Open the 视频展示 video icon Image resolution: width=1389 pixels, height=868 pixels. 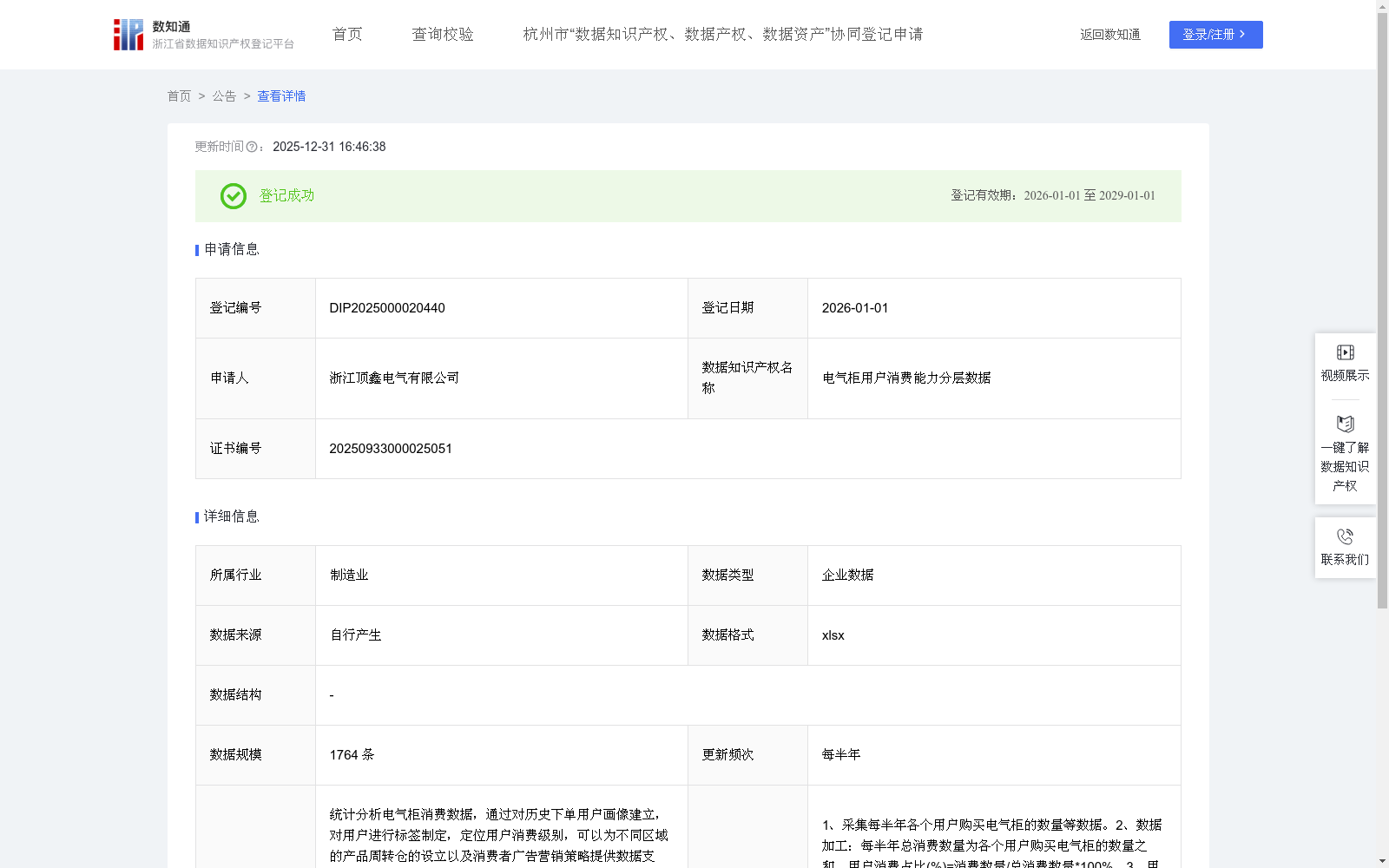(1345, 352)
